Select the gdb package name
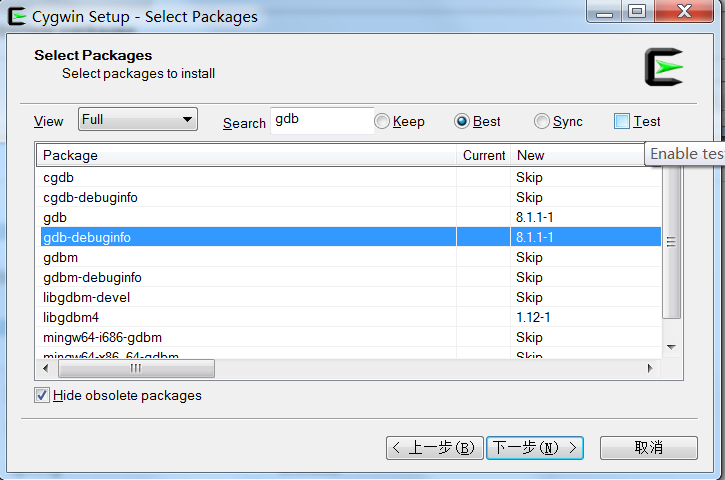The height and width of the screenshot is (480, 725). coord(55,217)
